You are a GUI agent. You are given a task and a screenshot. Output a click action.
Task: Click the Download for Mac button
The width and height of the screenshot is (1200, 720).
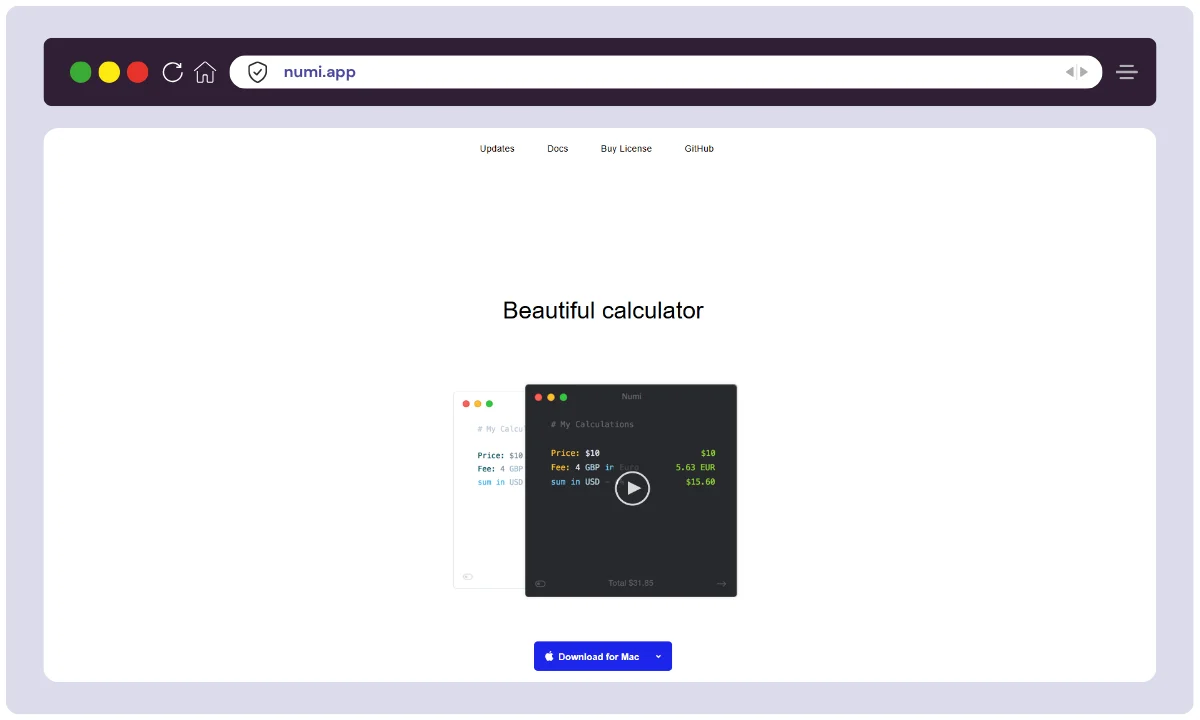pyautogui.click(x=603, y=656)
